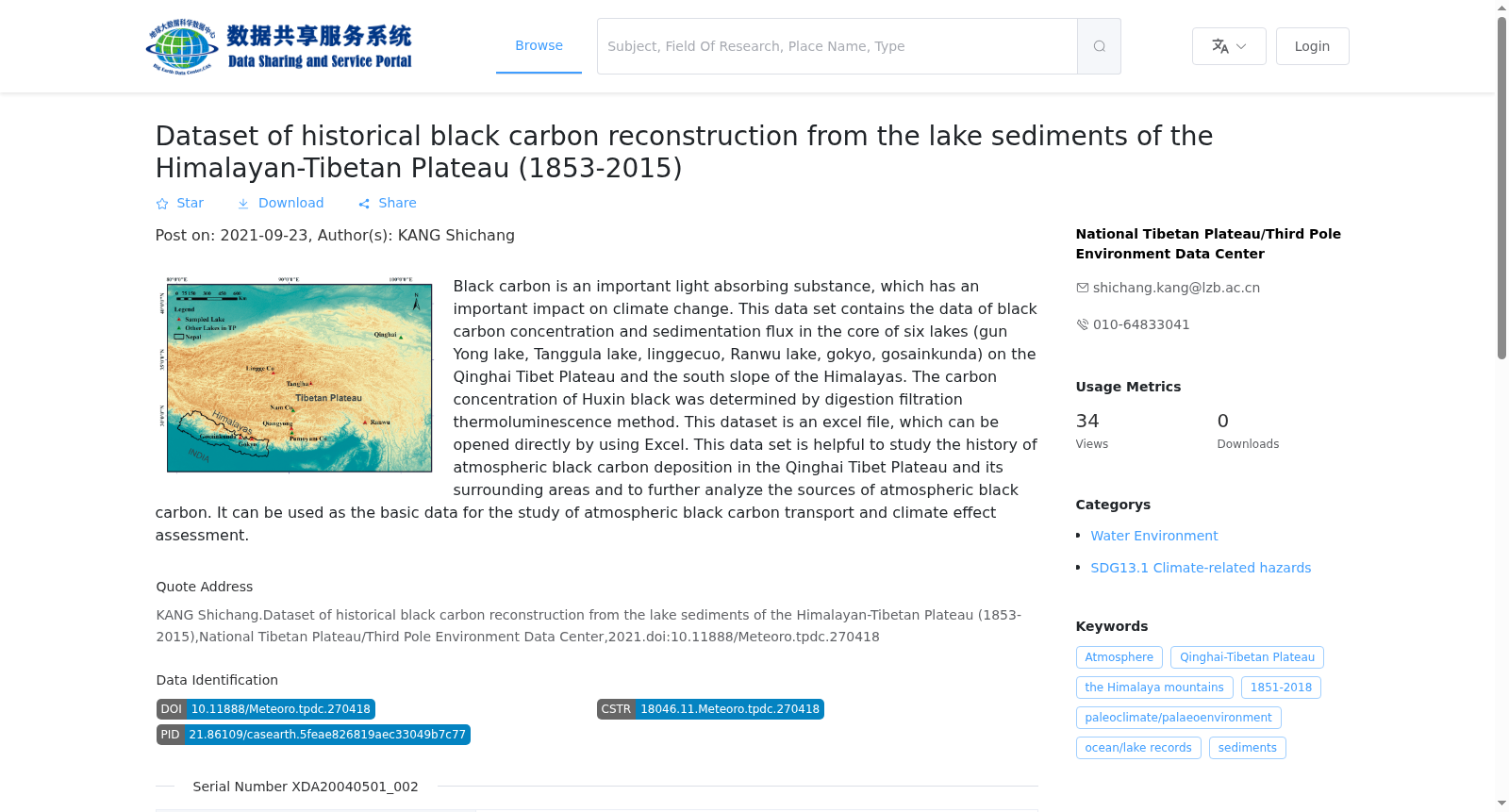Click the email envelope icon
The image size is (1509, 812).
pos(1083,288)
